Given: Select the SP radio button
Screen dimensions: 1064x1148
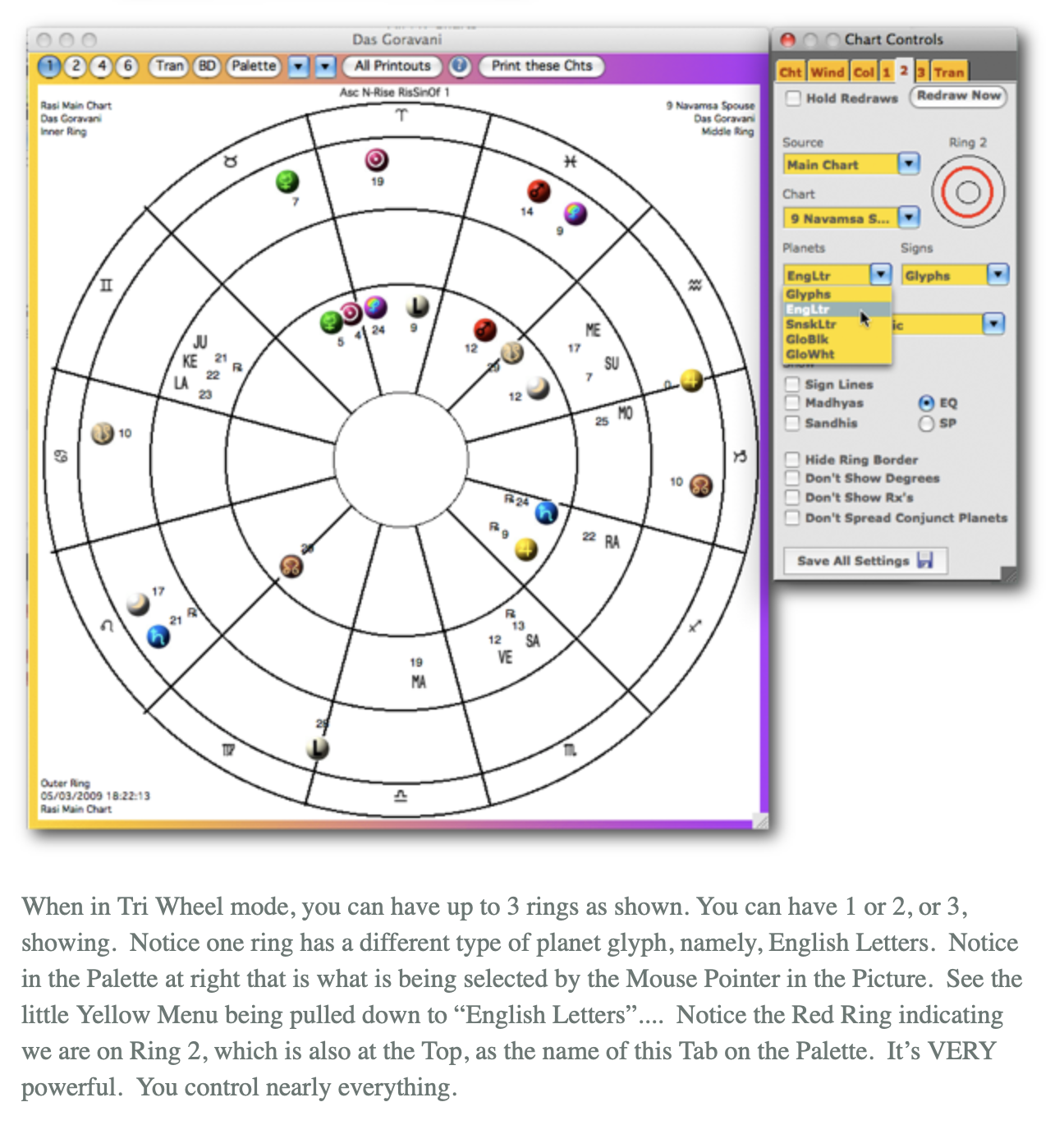Looking at the screenshot, I should [x=926, y=424].
